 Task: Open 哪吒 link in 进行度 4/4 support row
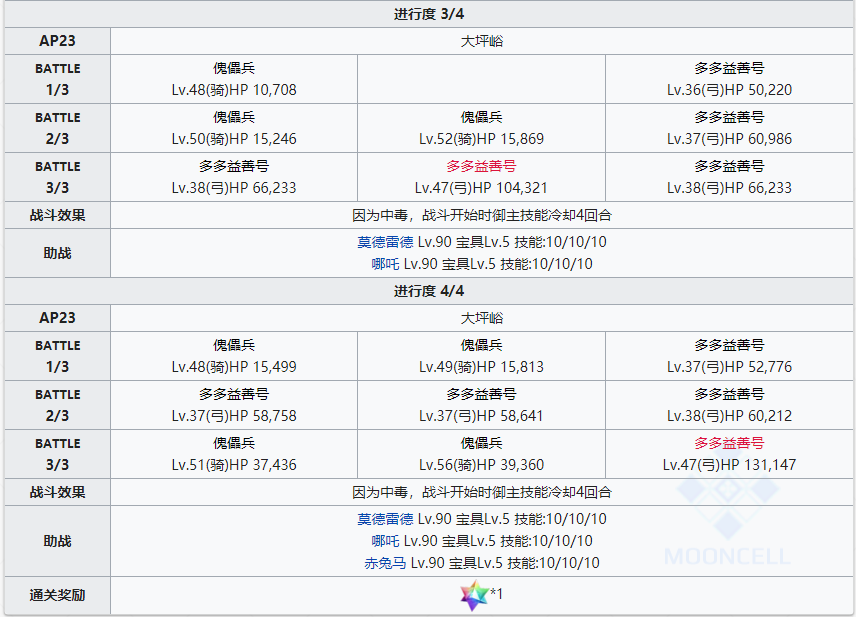pos(385,541)
